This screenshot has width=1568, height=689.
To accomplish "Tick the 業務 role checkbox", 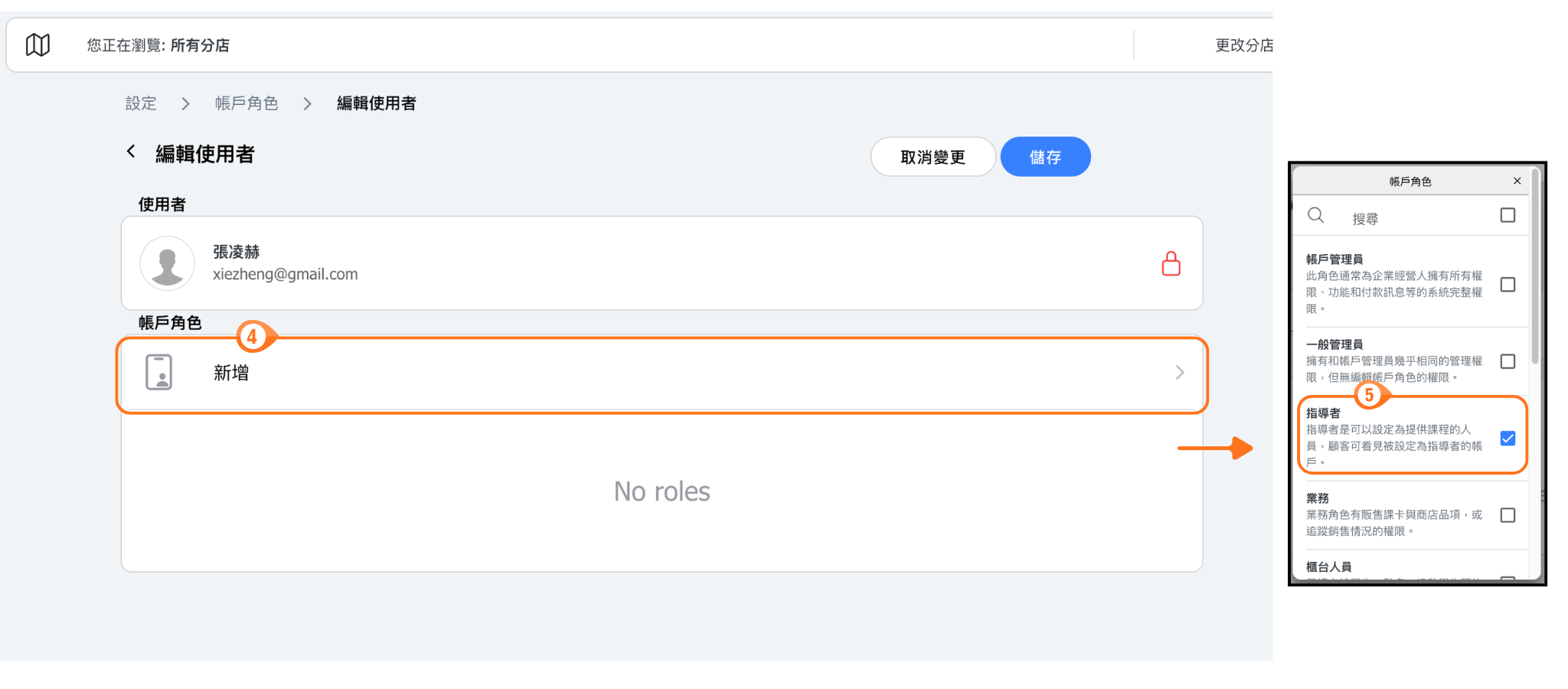I will pos(1508,515).
